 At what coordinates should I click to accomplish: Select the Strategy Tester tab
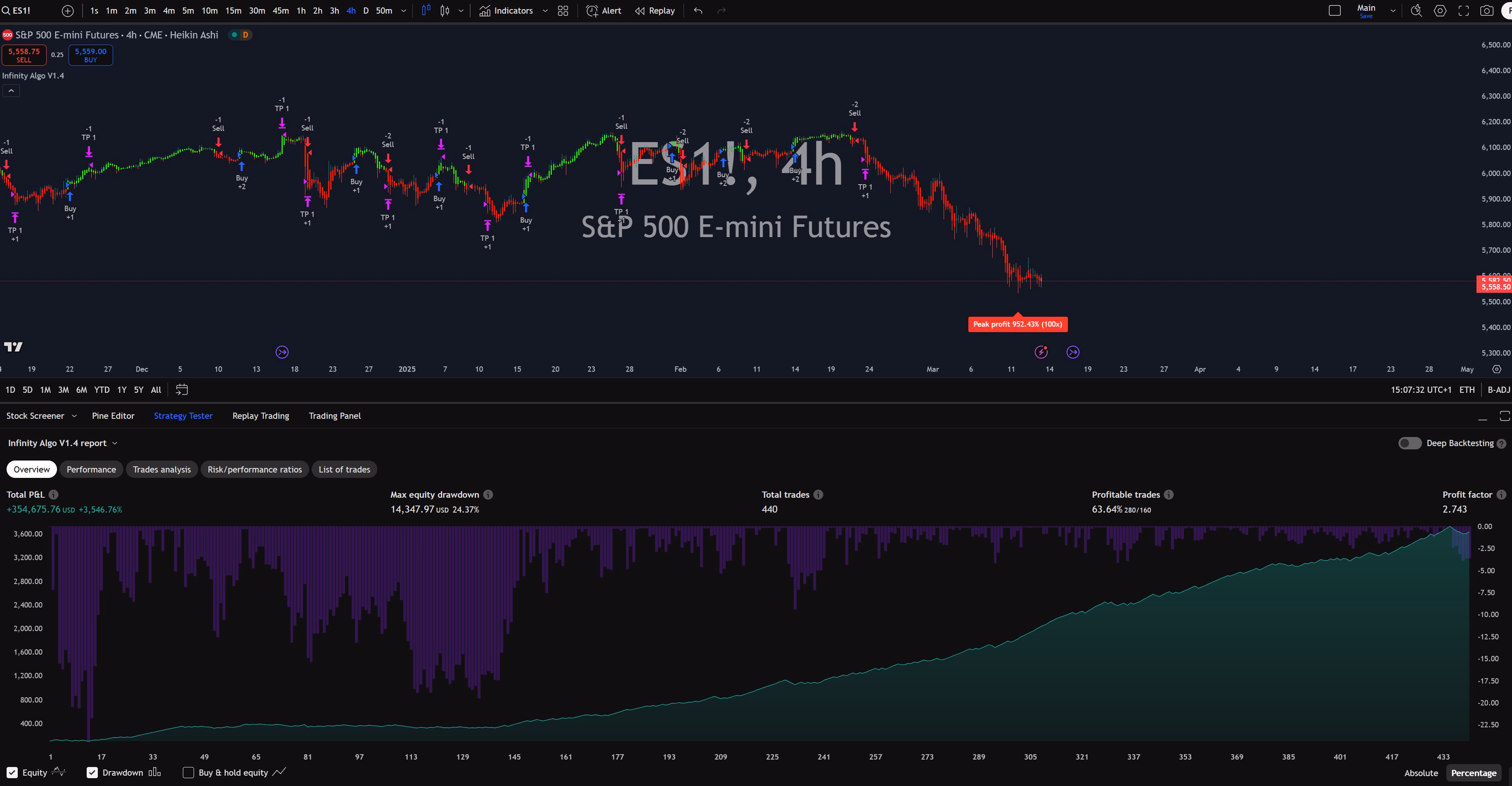point(183,416)
